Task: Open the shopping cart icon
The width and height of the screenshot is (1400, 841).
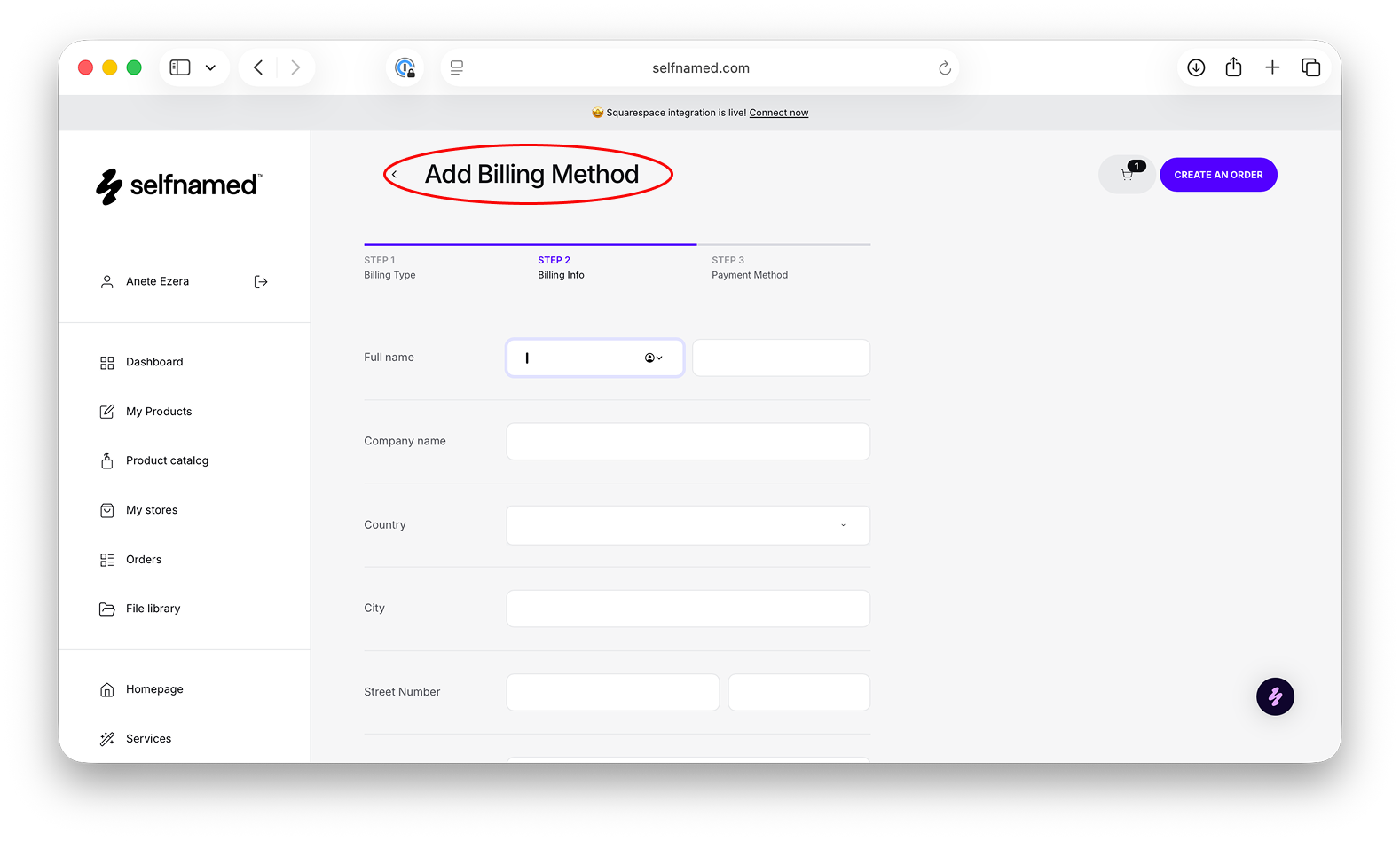Action: pyautogui.click(x=1127, y=175)
